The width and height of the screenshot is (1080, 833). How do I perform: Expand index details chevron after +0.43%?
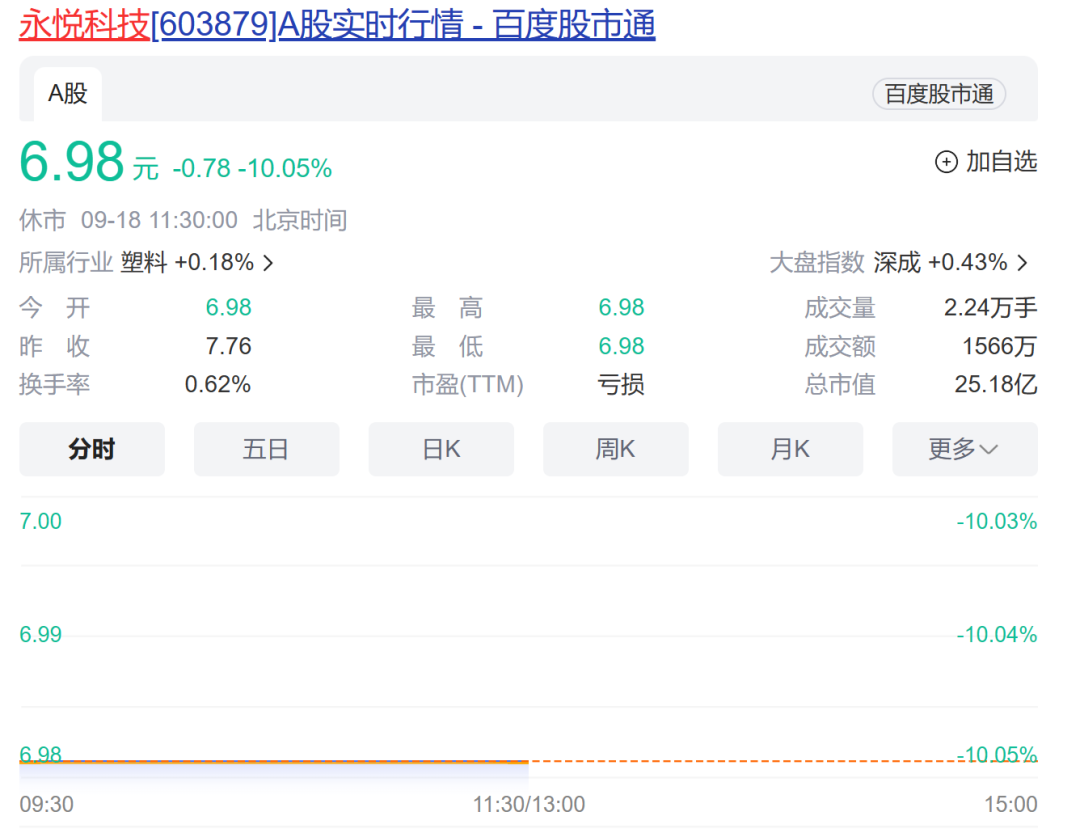(1022, 263)
